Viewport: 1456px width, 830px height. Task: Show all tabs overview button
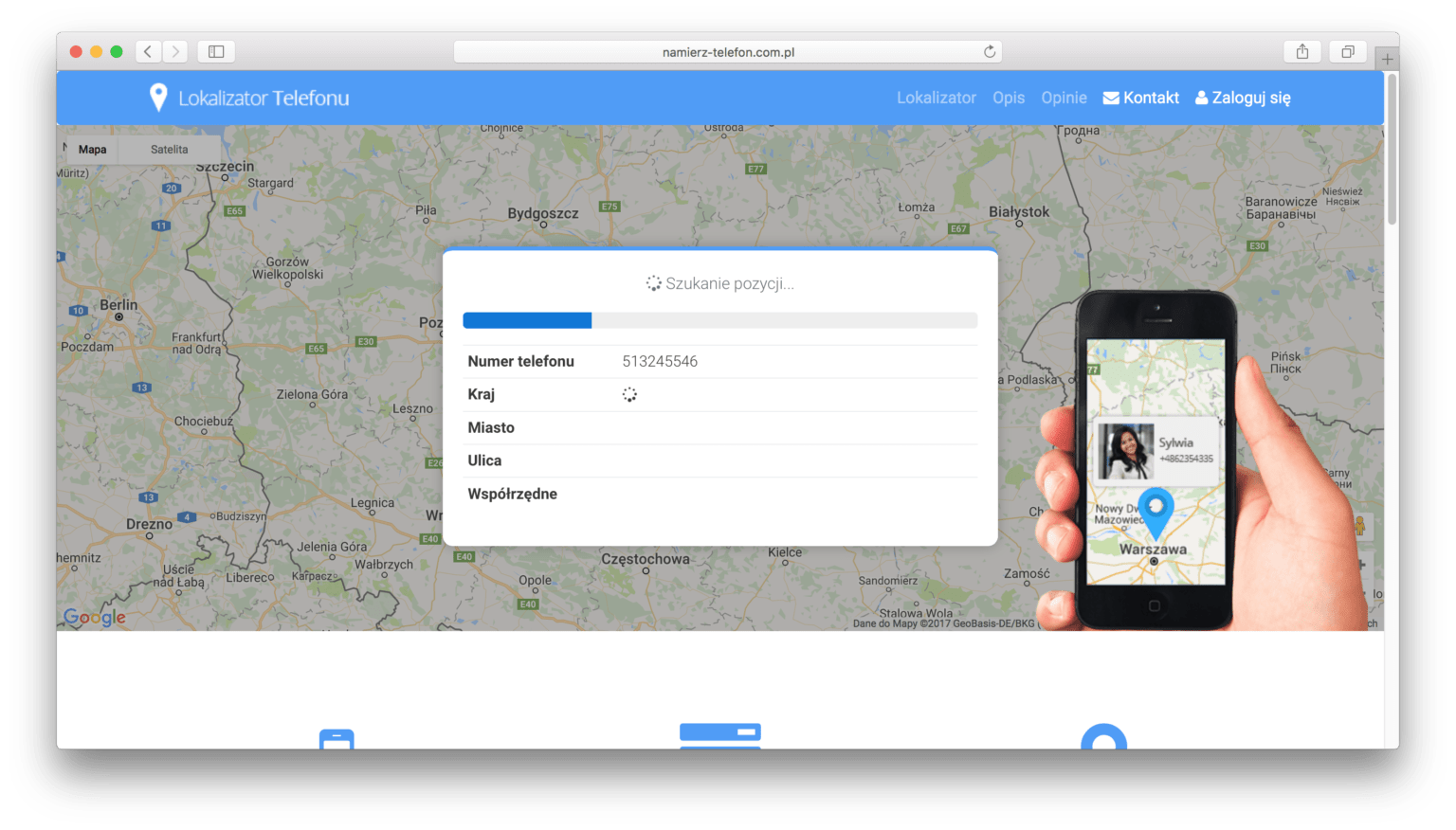click(1347, 51)
